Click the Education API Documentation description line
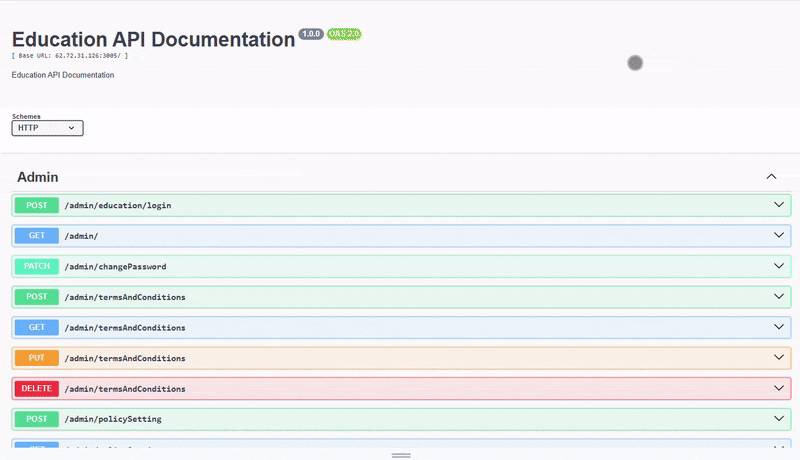800x460 pixels. pyautogui.click(x=63, y=75)
